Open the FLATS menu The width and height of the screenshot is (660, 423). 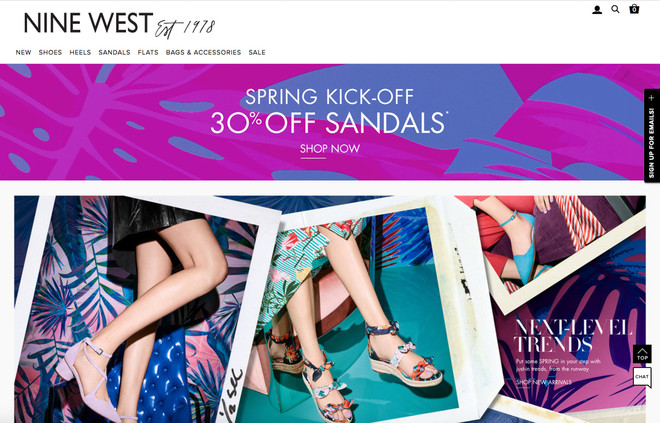148,52
